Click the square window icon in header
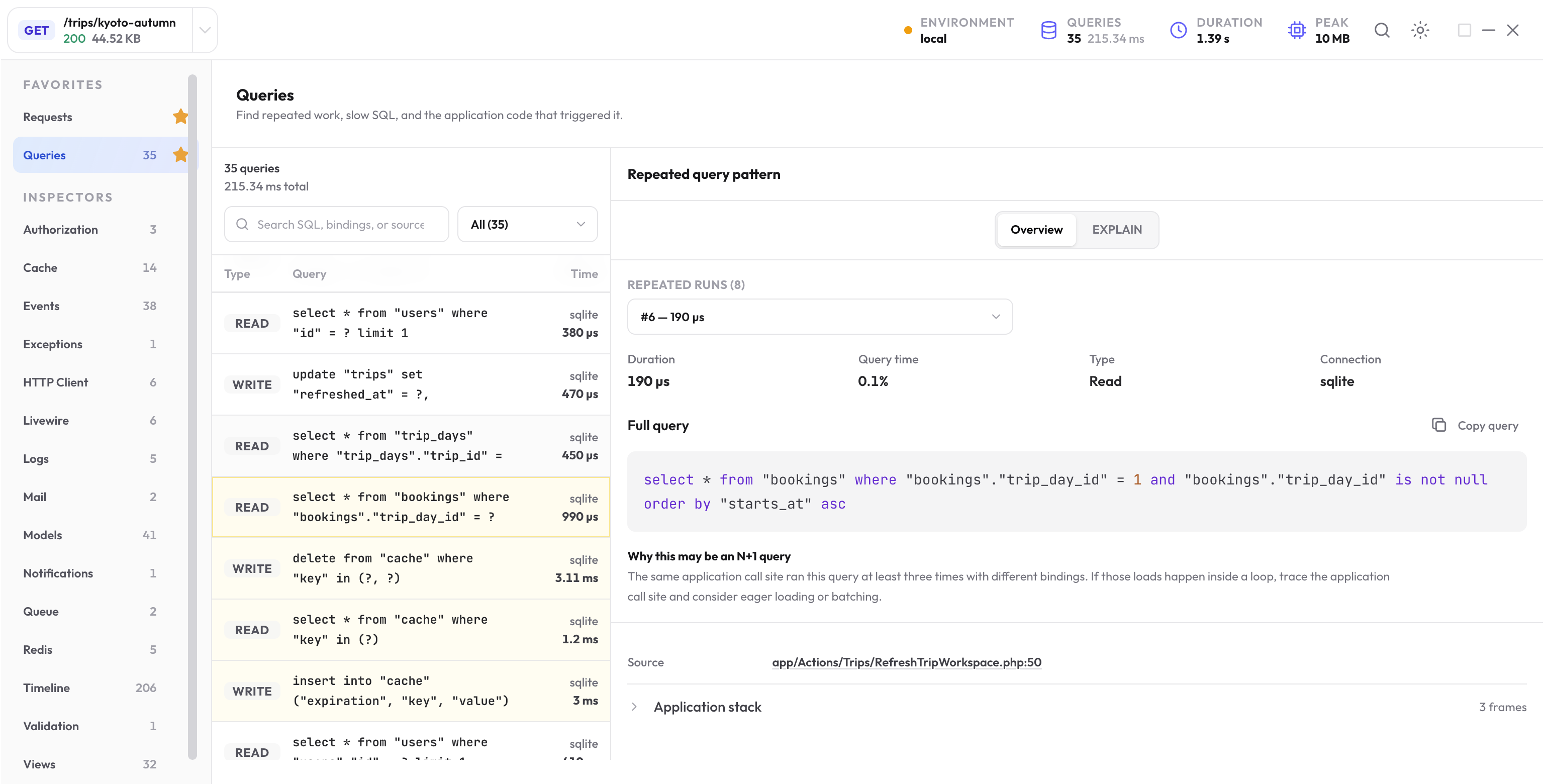 coord(1464,30)
